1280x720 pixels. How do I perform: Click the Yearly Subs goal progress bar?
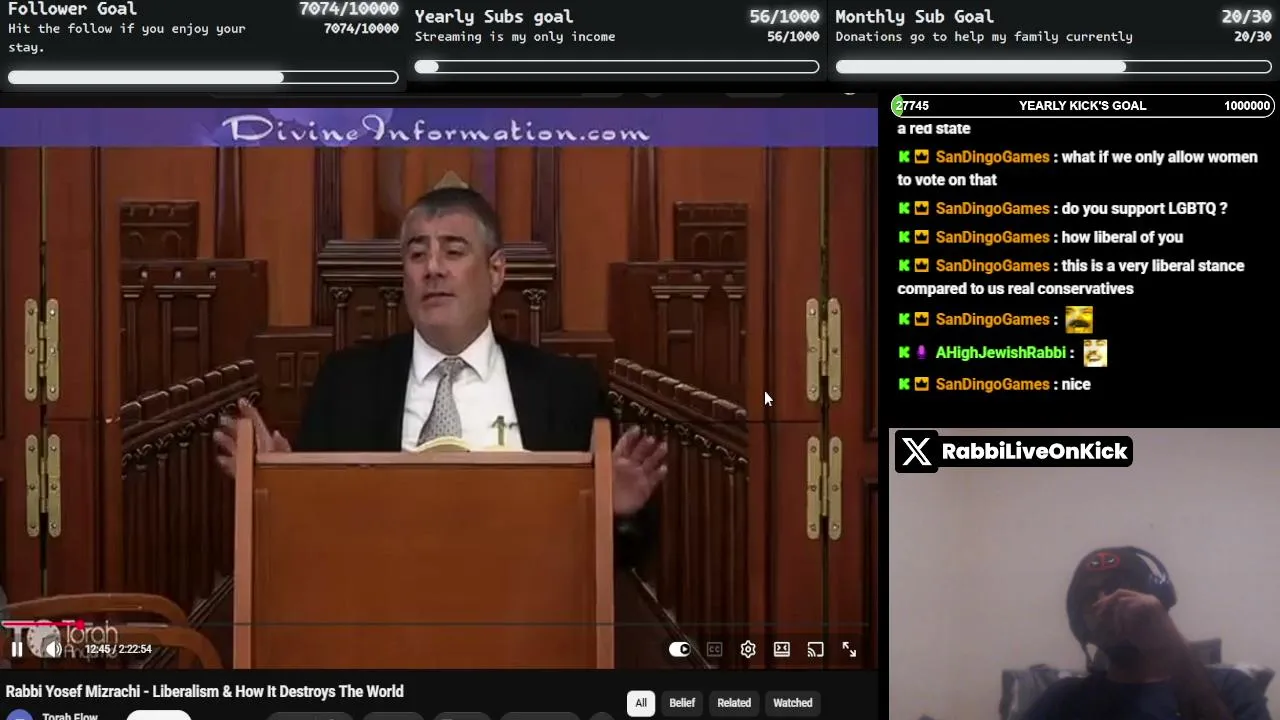tap(617, 67)
